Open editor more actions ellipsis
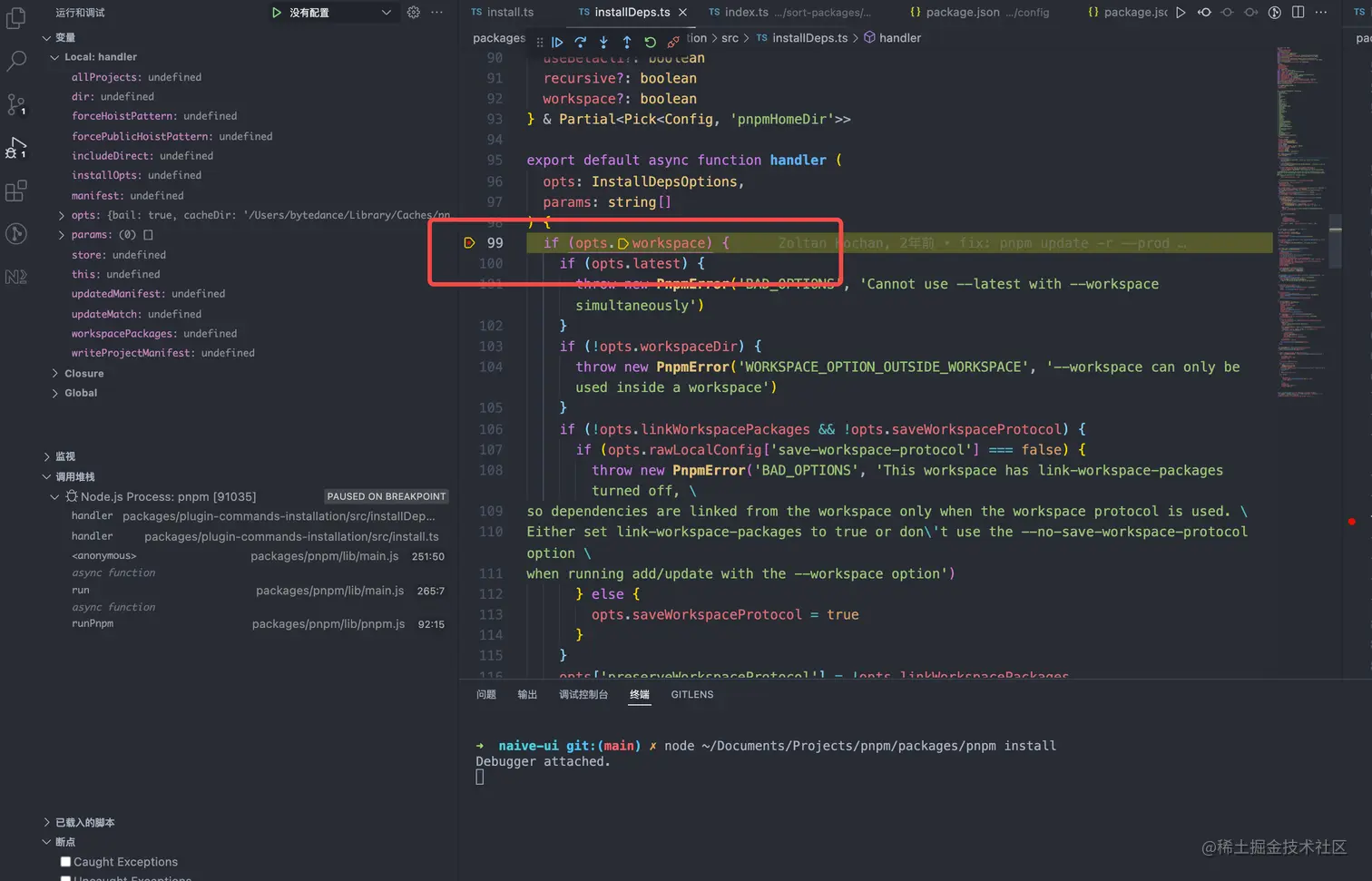This screenshot has height=881, width=1372. pos(1321,13)
